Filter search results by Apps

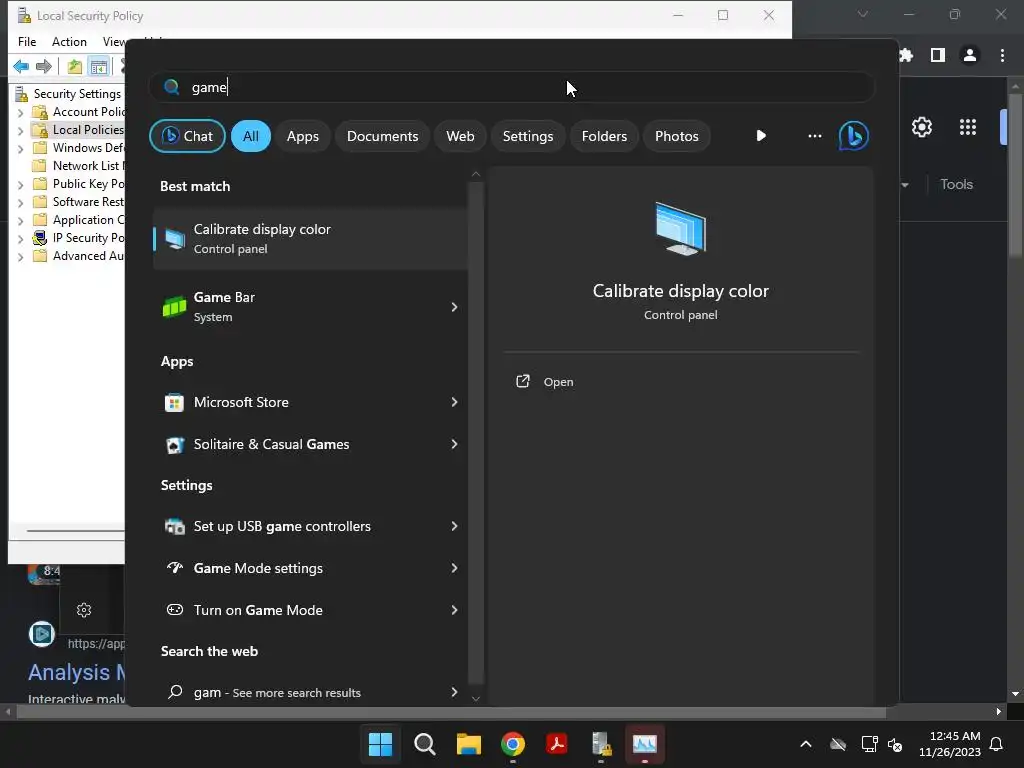click(x=302, y=136)
